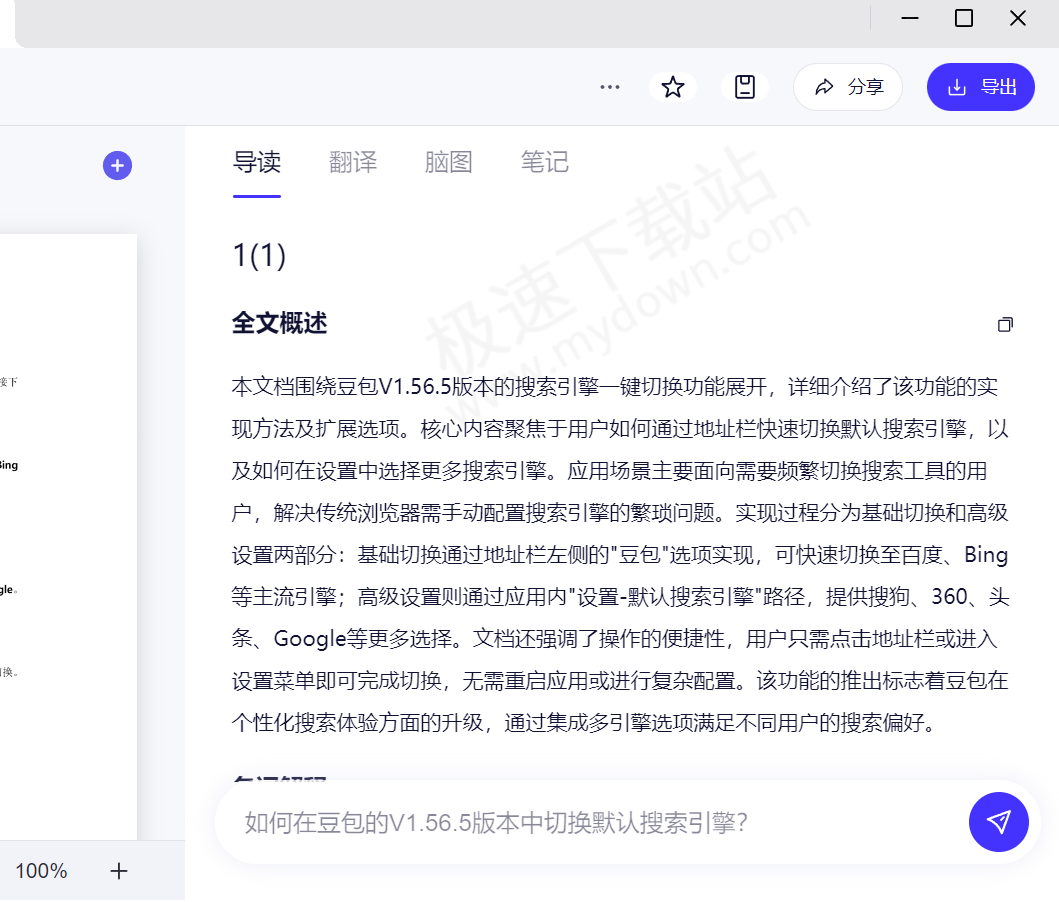This screenshot has height=902, width=1059.
Task: Click the 分享 share button
Action: [x=848, y=87]
